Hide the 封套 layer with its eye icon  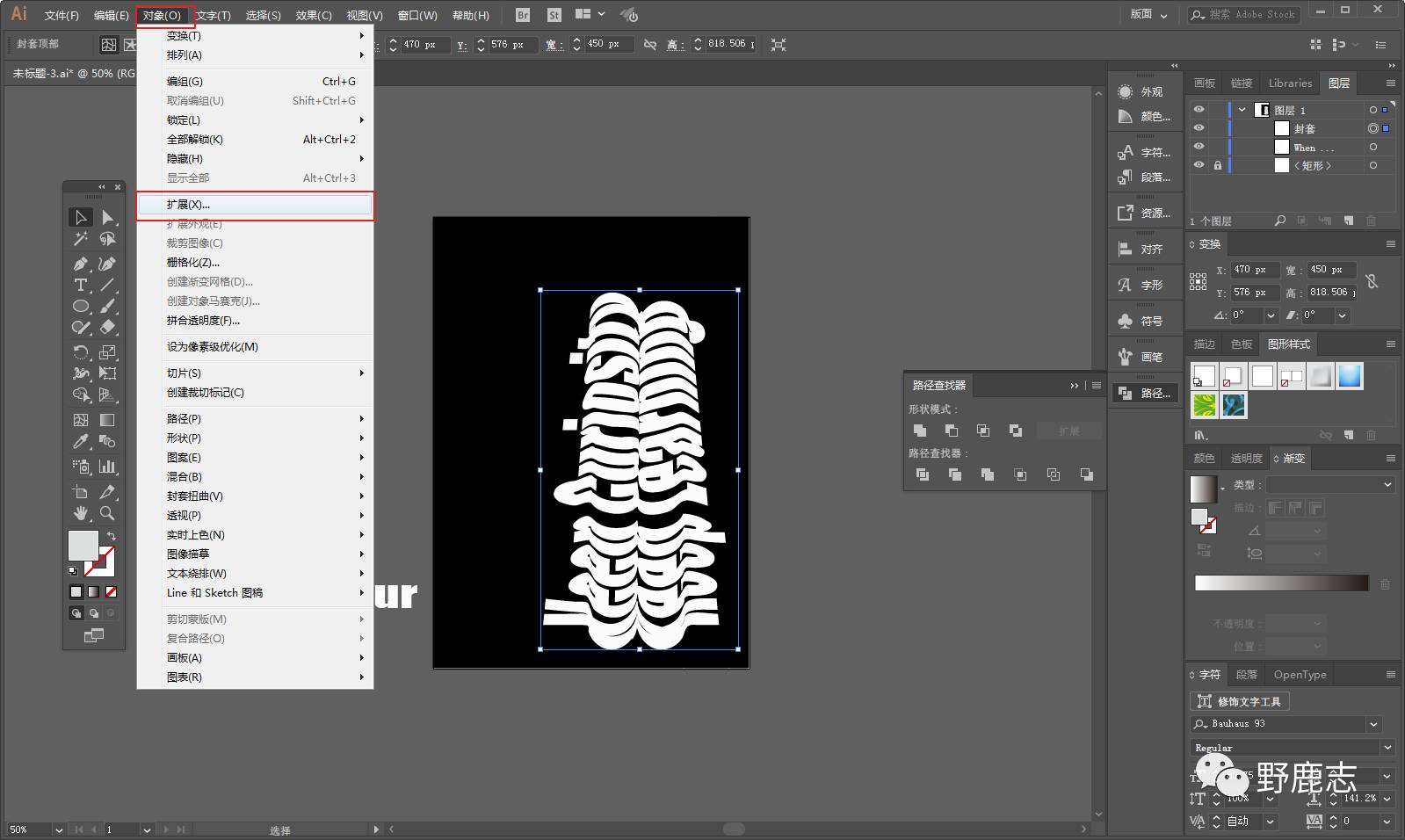coord(1199,128)
